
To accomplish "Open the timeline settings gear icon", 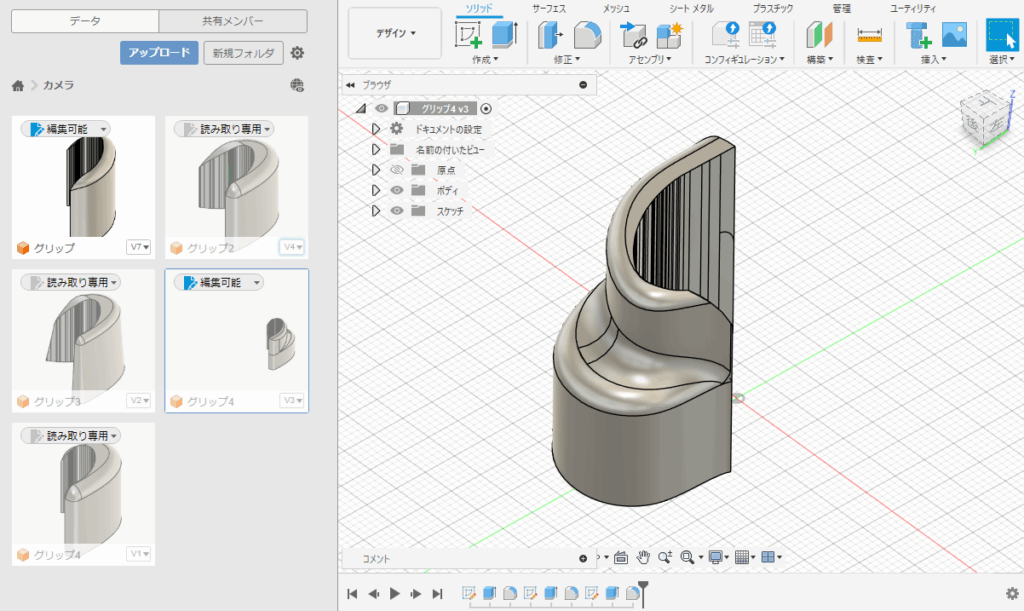I will [1012, 593].
